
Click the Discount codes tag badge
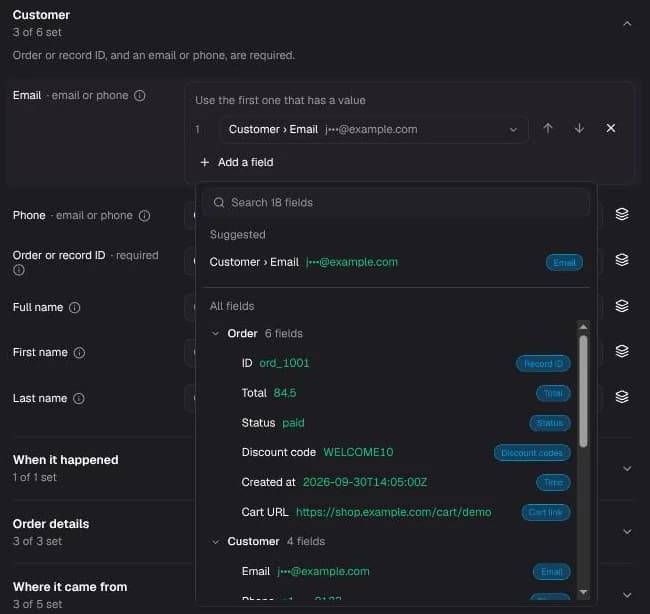pos(532,453)
